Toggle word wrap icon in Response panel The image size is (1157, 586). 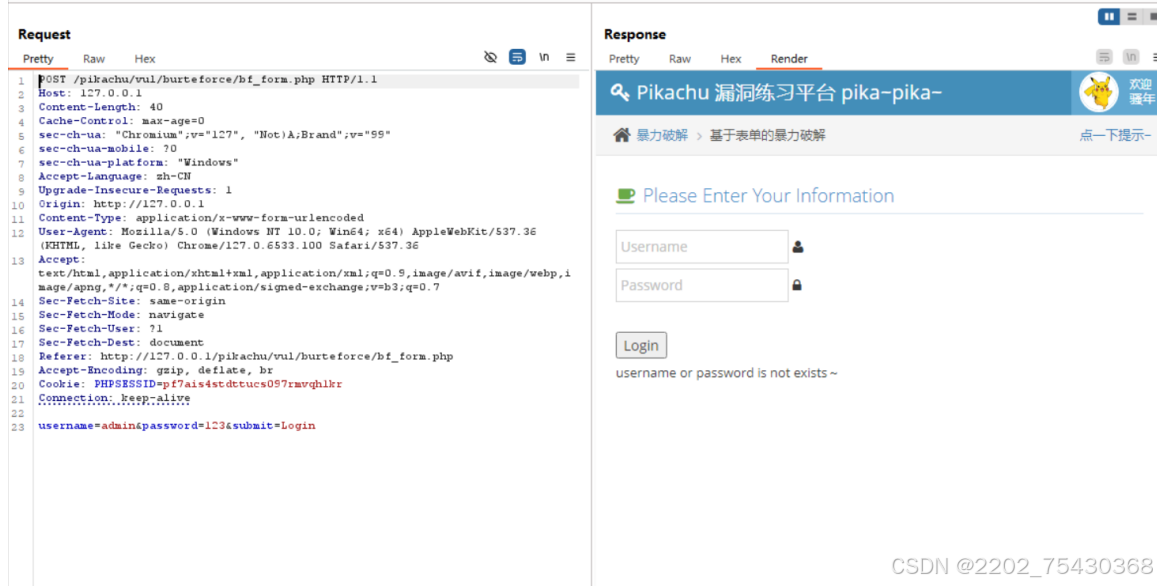(x=1104, y=58)
